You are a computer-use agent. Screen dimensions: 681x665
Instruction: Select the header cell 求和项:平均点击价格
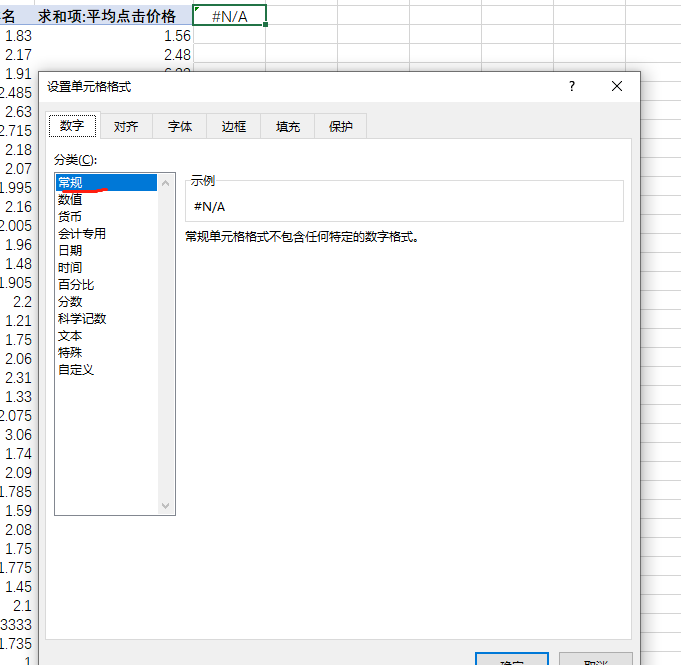(x=107, y=16)
